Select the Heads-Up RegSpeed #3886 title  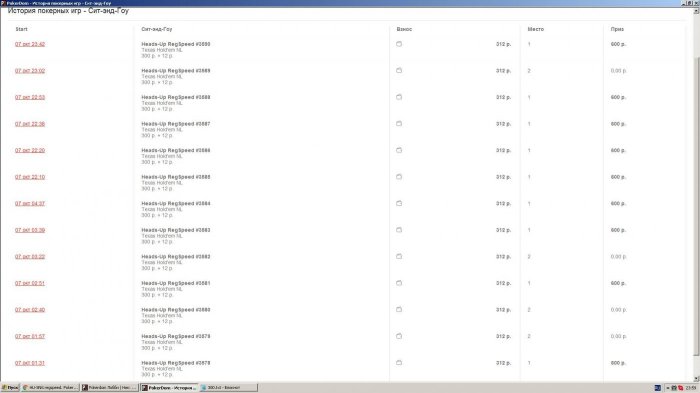pyautogui.click(x=175, y=151)
